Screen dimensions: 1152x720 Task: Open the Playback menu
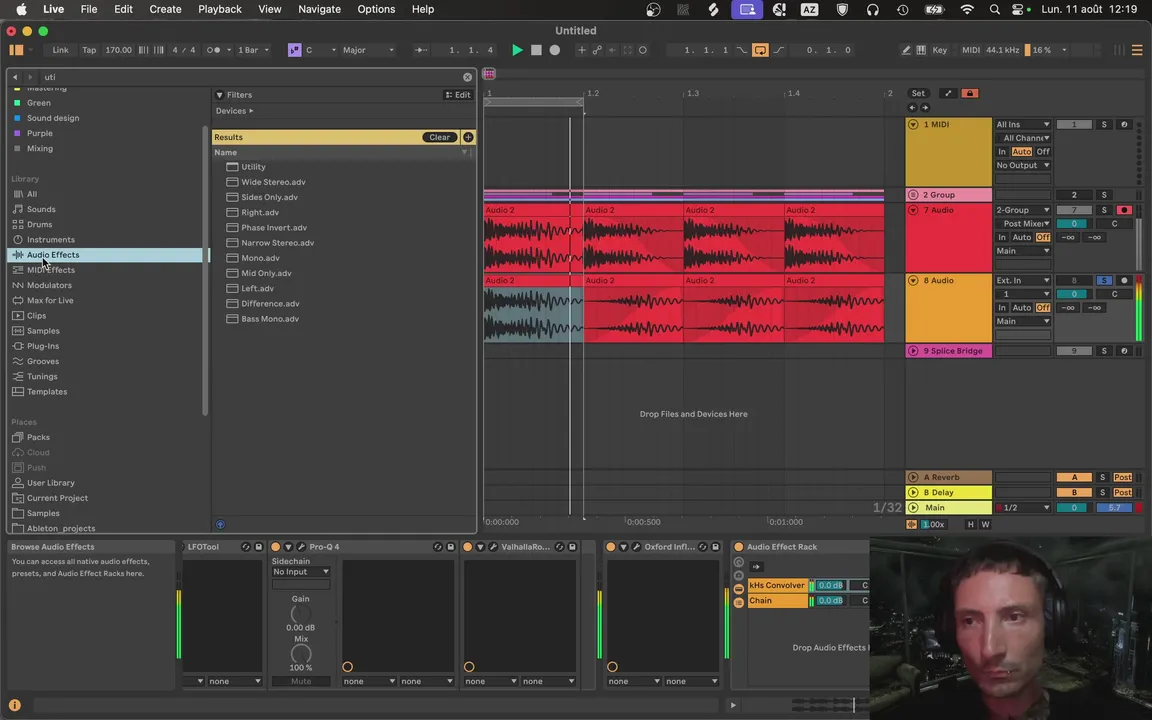[220, 10]
